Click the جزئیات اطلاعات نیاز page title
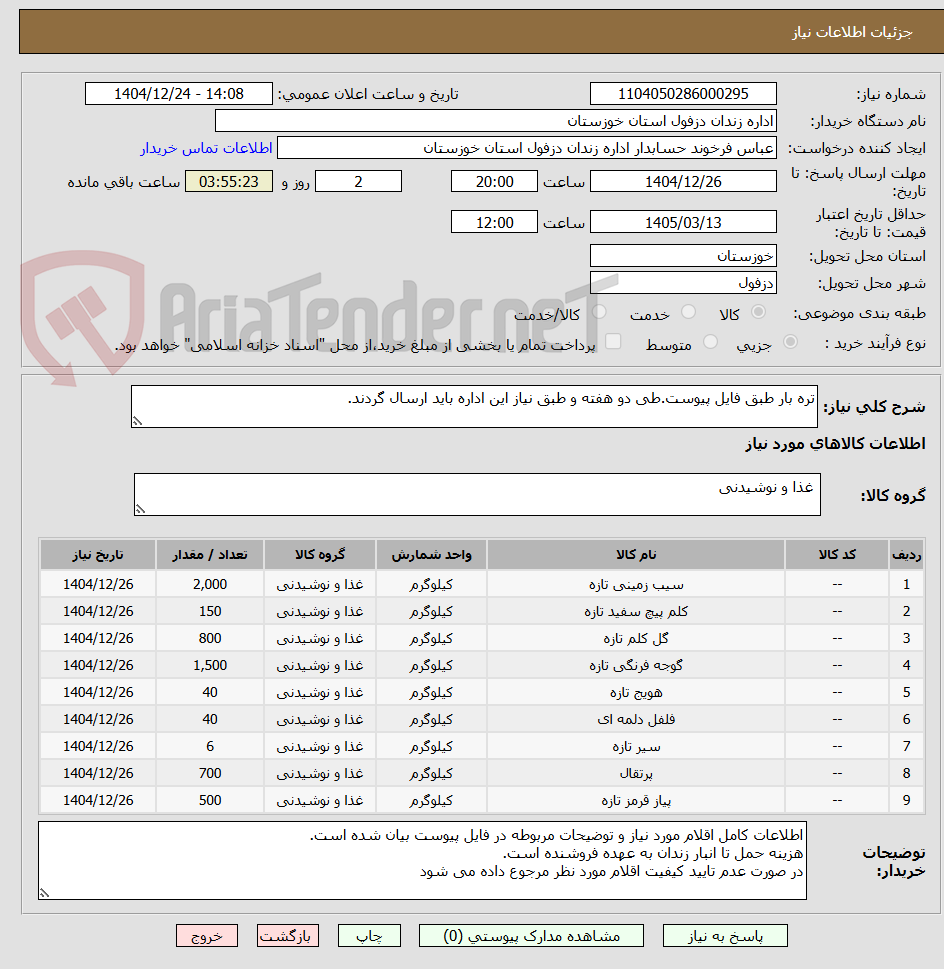The width and height of the screenshot is (944, 969). click(x=853, y=32)
